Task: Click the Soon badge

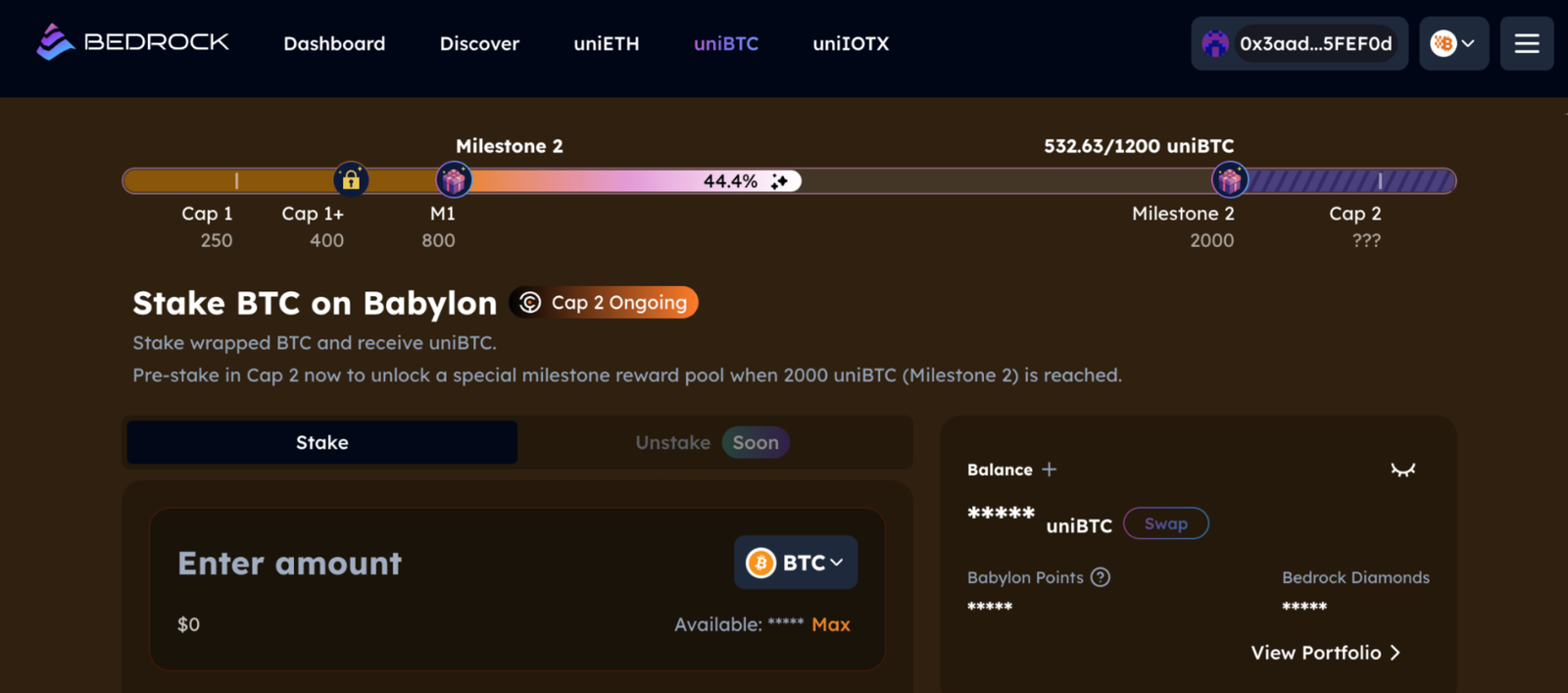Action: (756, 442)
